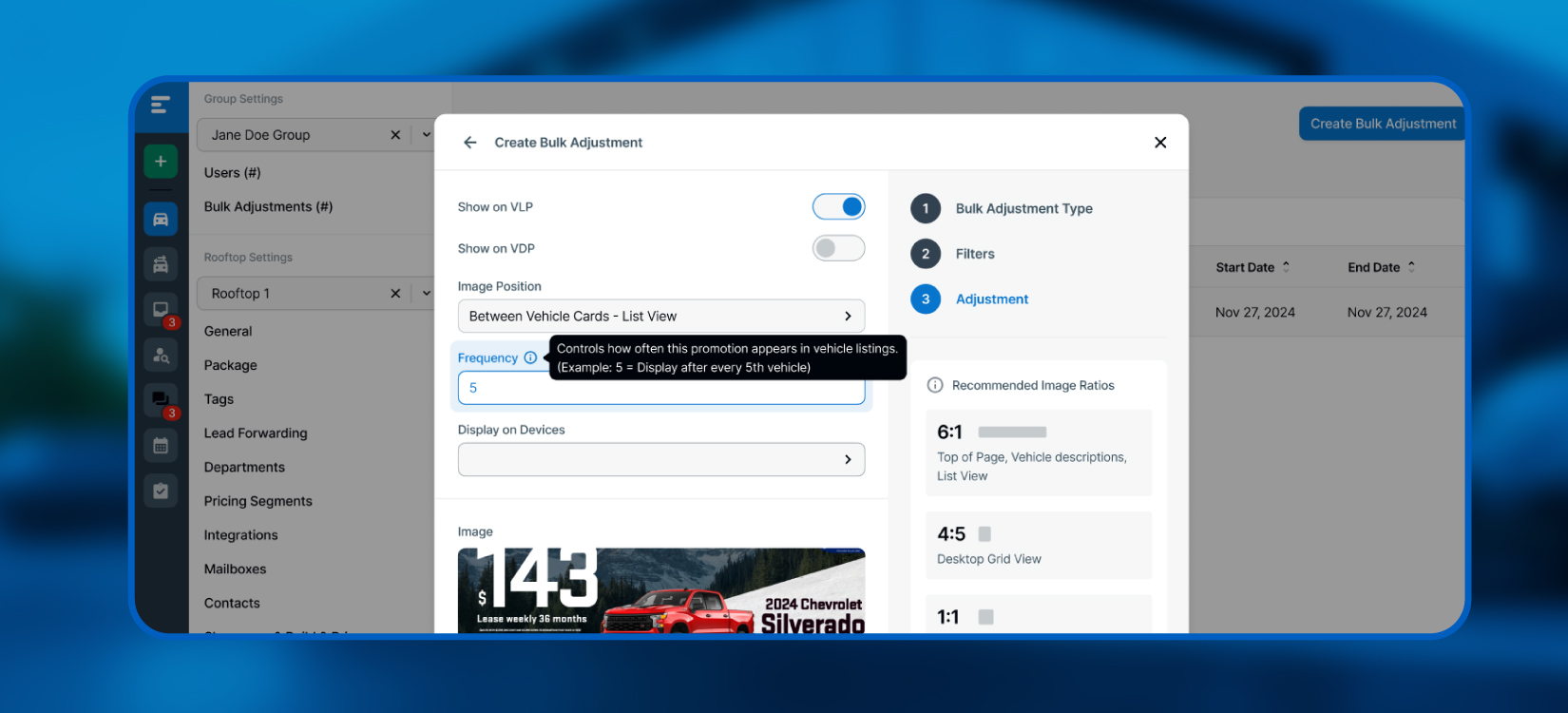Image resolution: width=1568 pixels, height=713 pixels.
Task: Click the Frequency input field
Action: (x=660, y=388)
